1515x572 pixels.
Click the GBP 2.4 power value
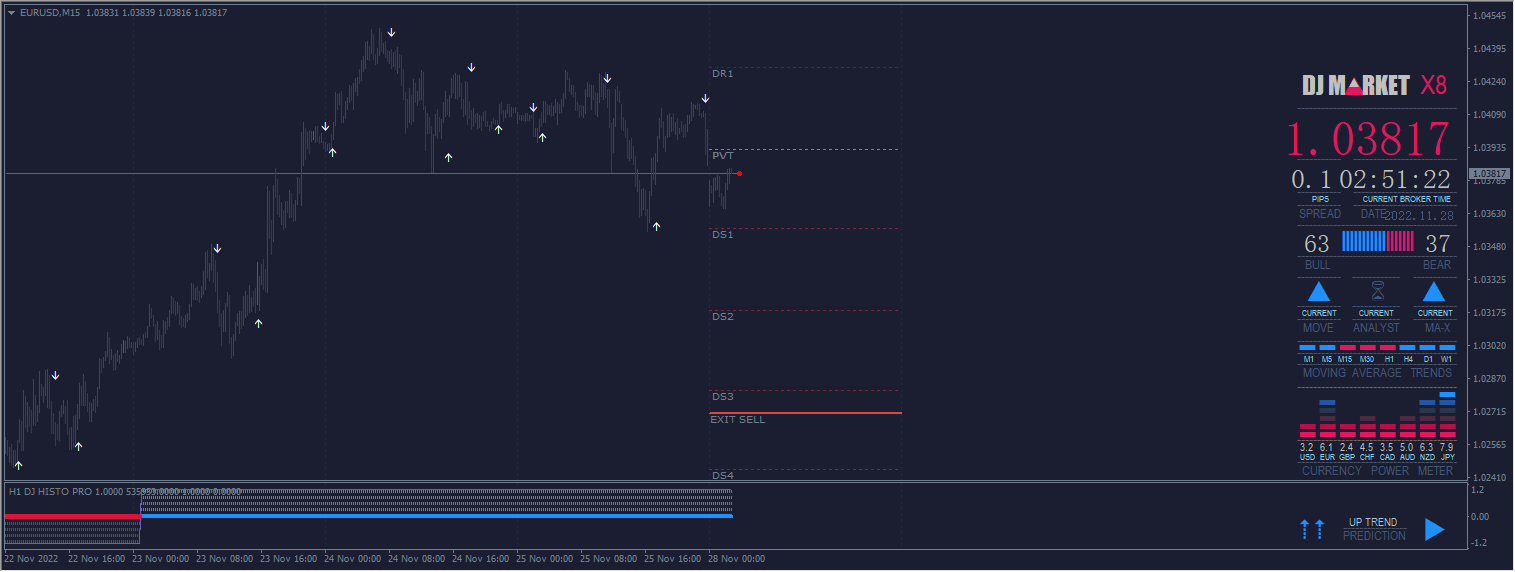tap(1347, 447)
